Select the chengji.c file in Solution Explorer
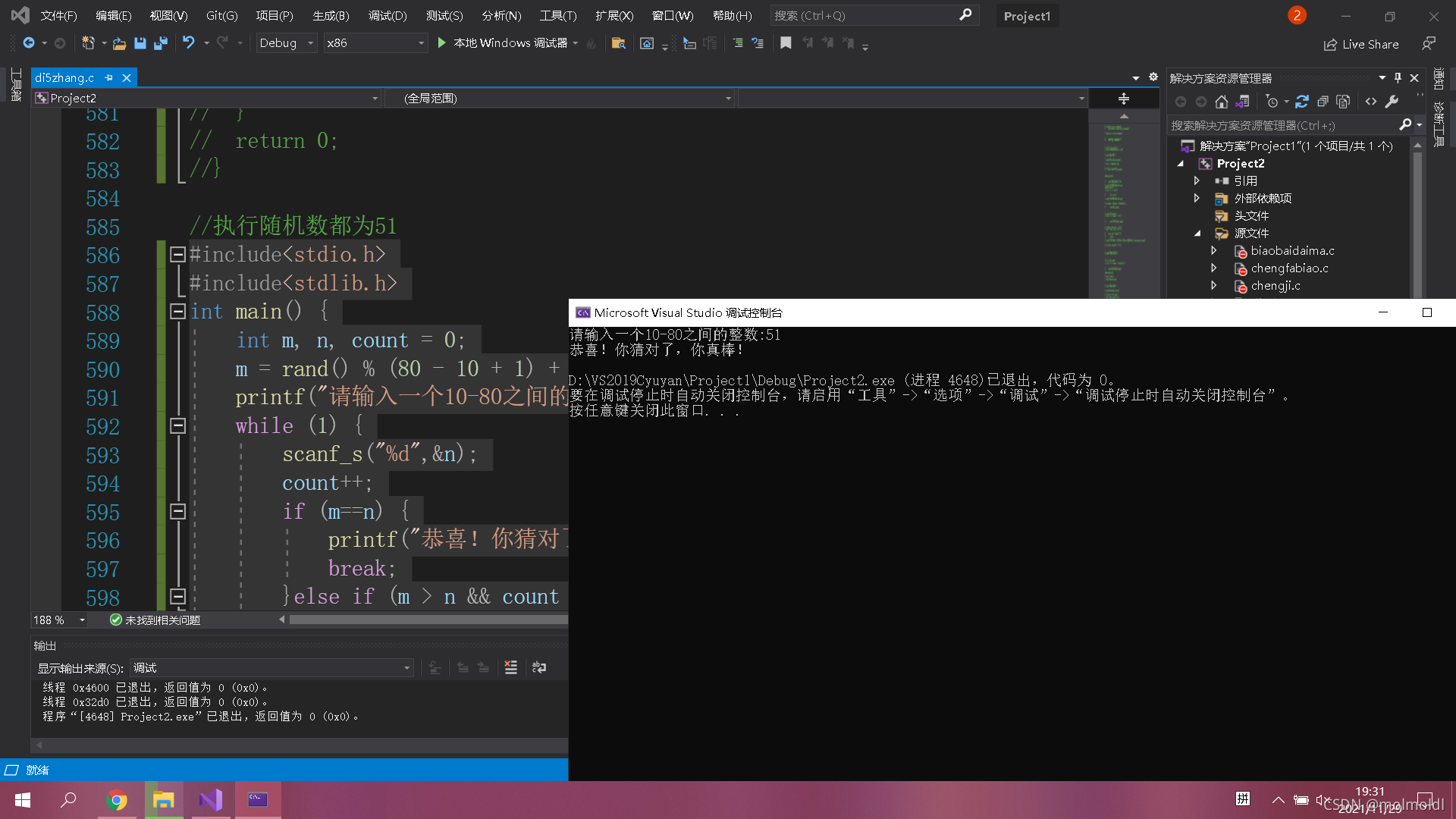Screen dimensions: 1456x819 pos(1275,286)
